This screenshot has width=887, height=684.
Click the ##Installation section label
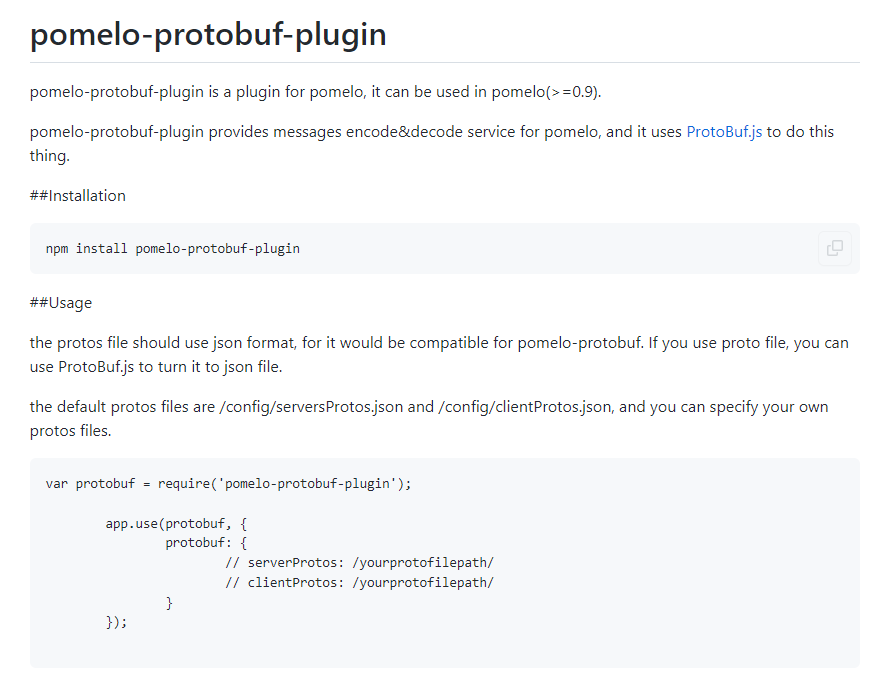(78, 196)
